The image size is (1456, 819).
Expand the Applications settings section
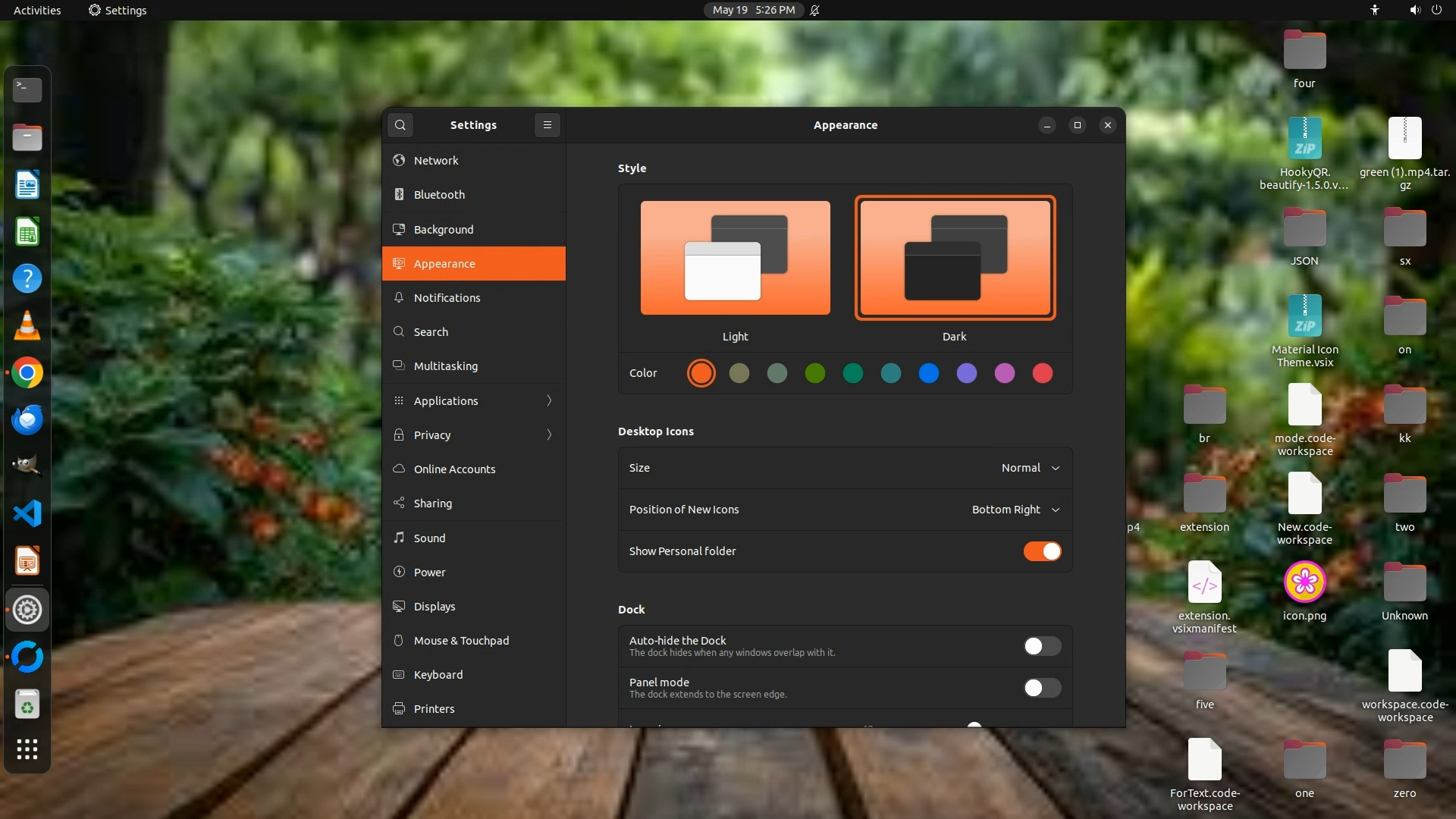tap(474, 400)
